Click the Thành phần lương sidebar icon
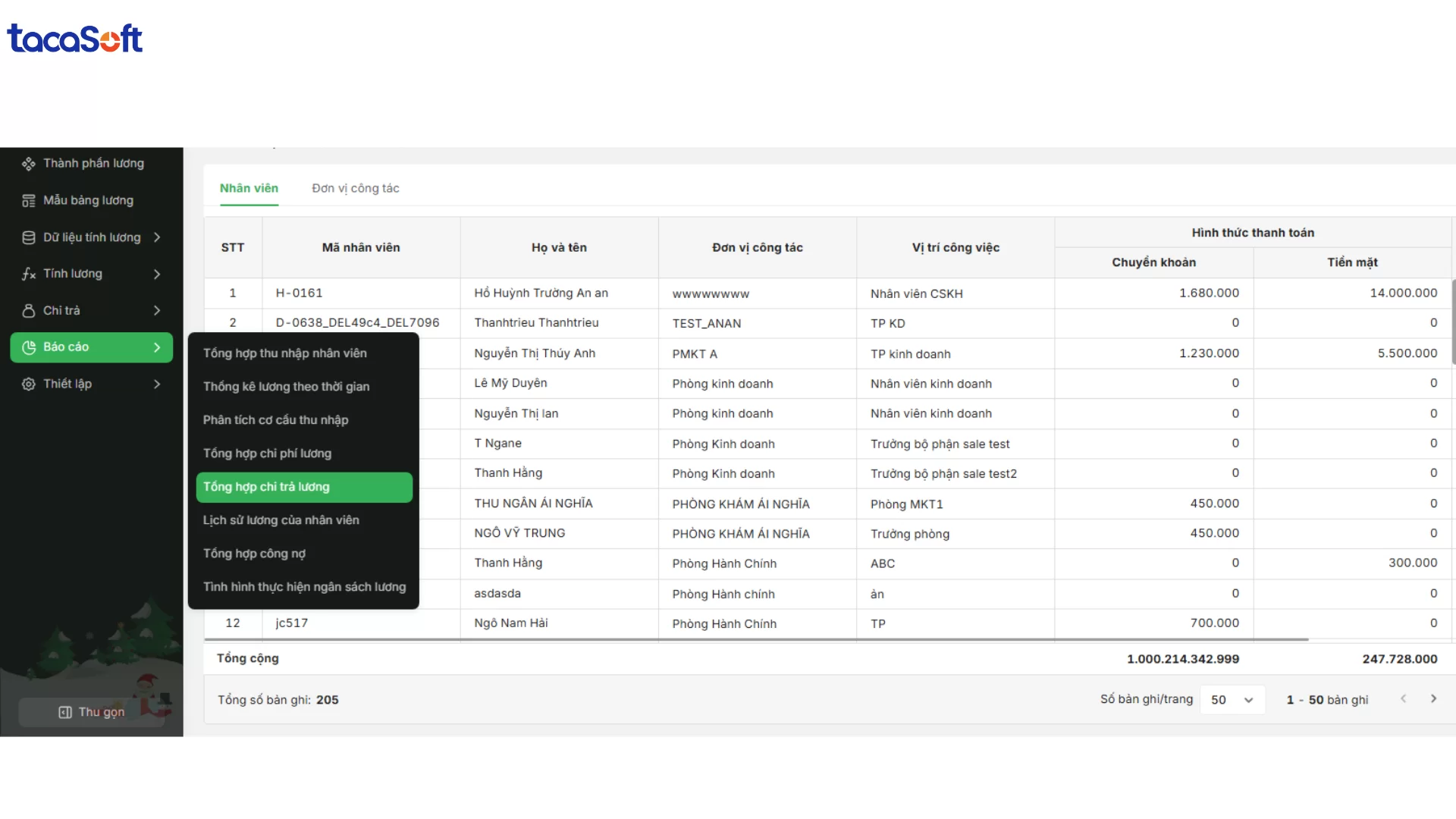This screenshot has width=1456, height=819. [29, 164]
